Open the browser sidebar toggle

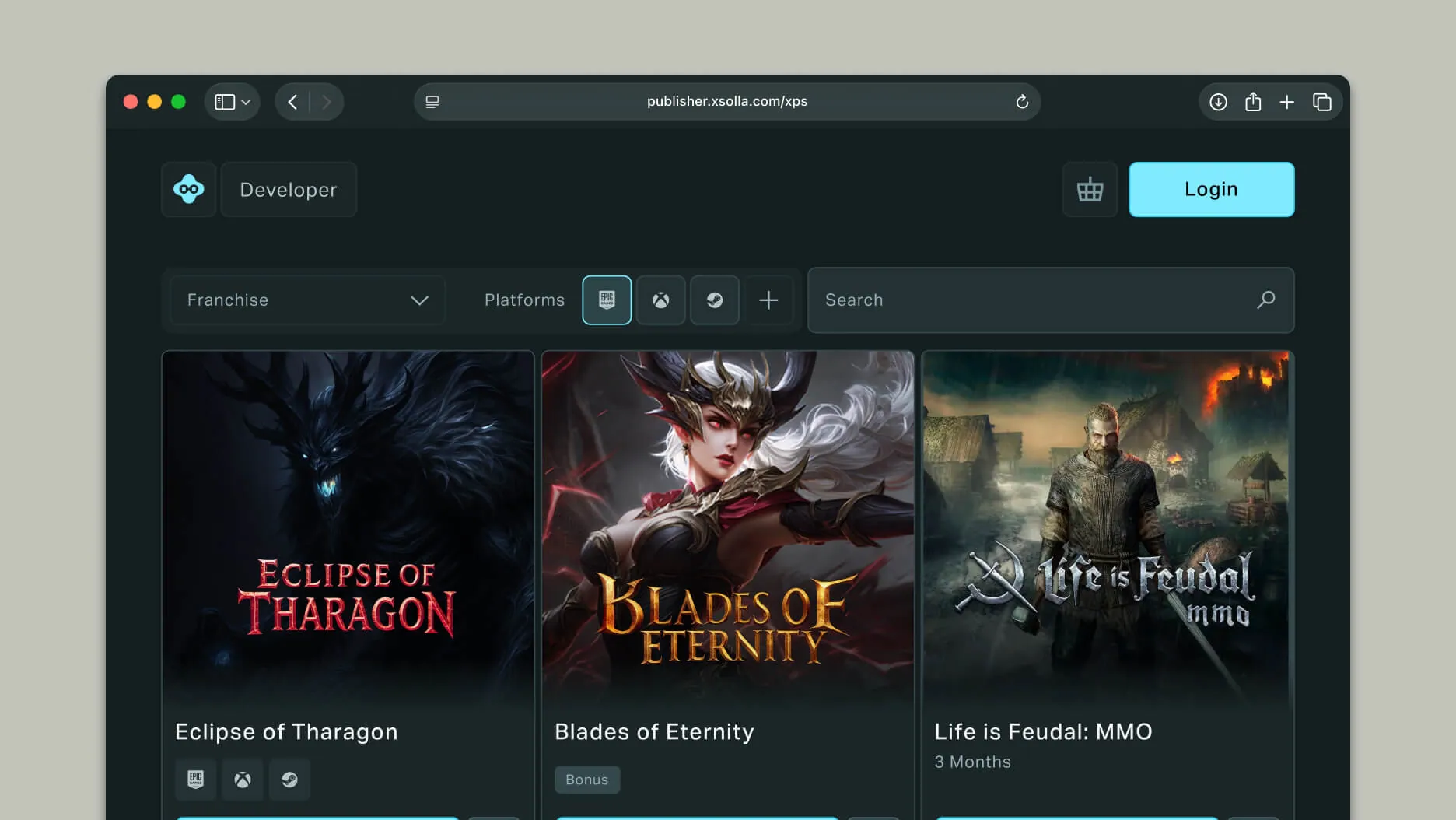pos(225,102)
